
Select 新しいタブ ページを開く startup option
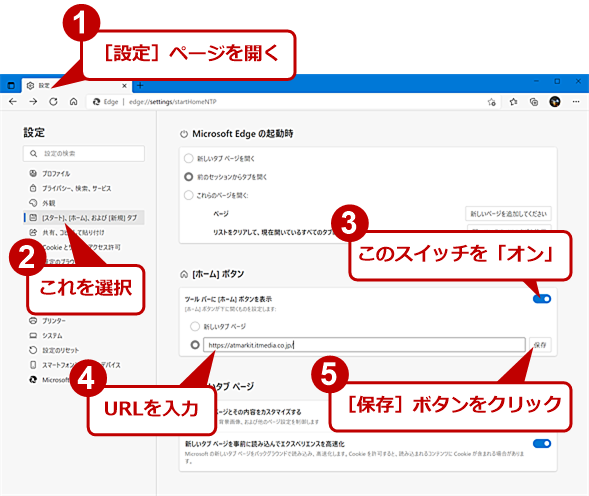click(x=189, y=158)
